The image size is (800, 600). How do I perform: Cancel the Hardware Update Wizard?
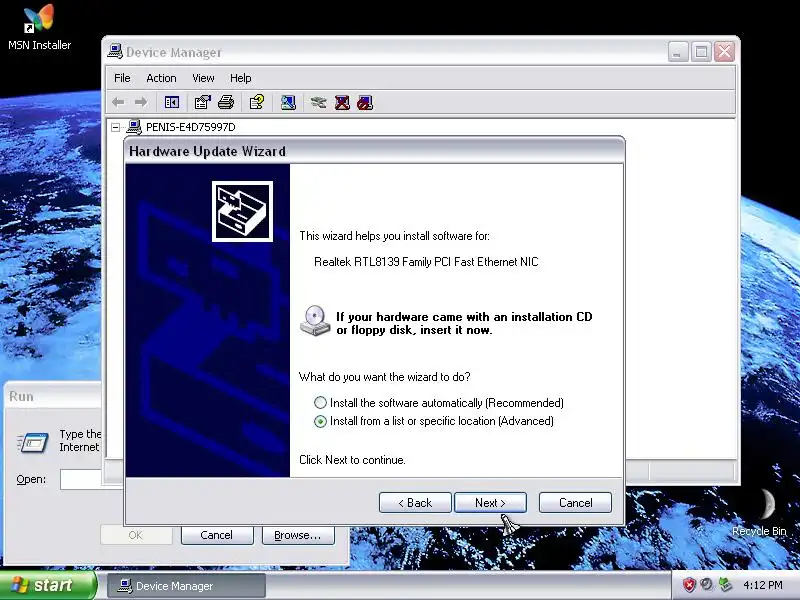point(576,503)
